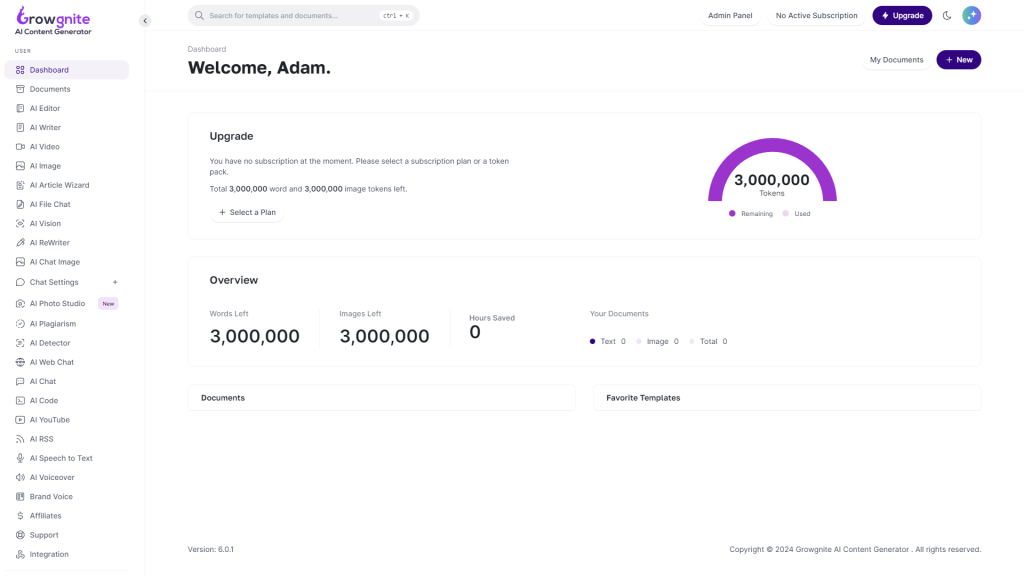
Task: Click the purple tokens gauge arc
Action: (721, 170)
